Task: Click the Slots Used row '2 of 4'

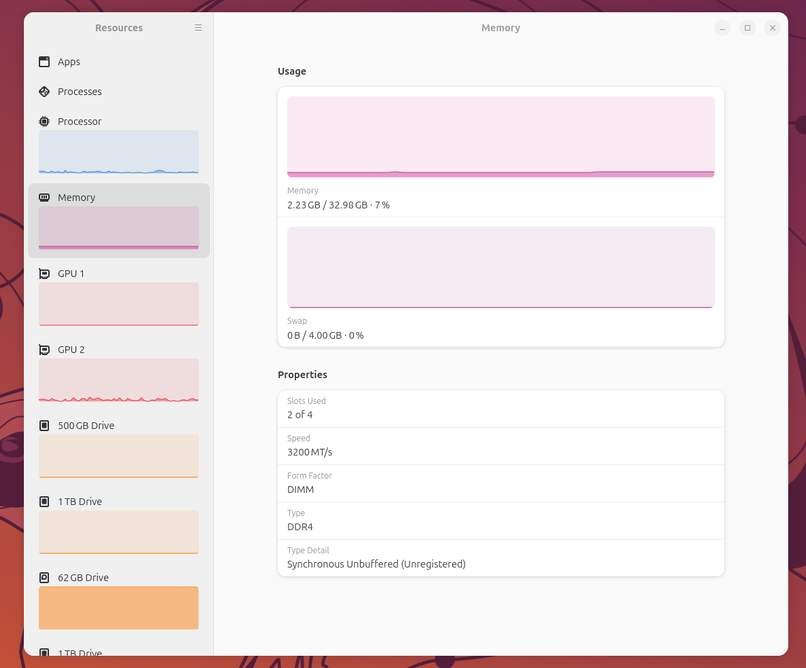Action: click(501, 409)
